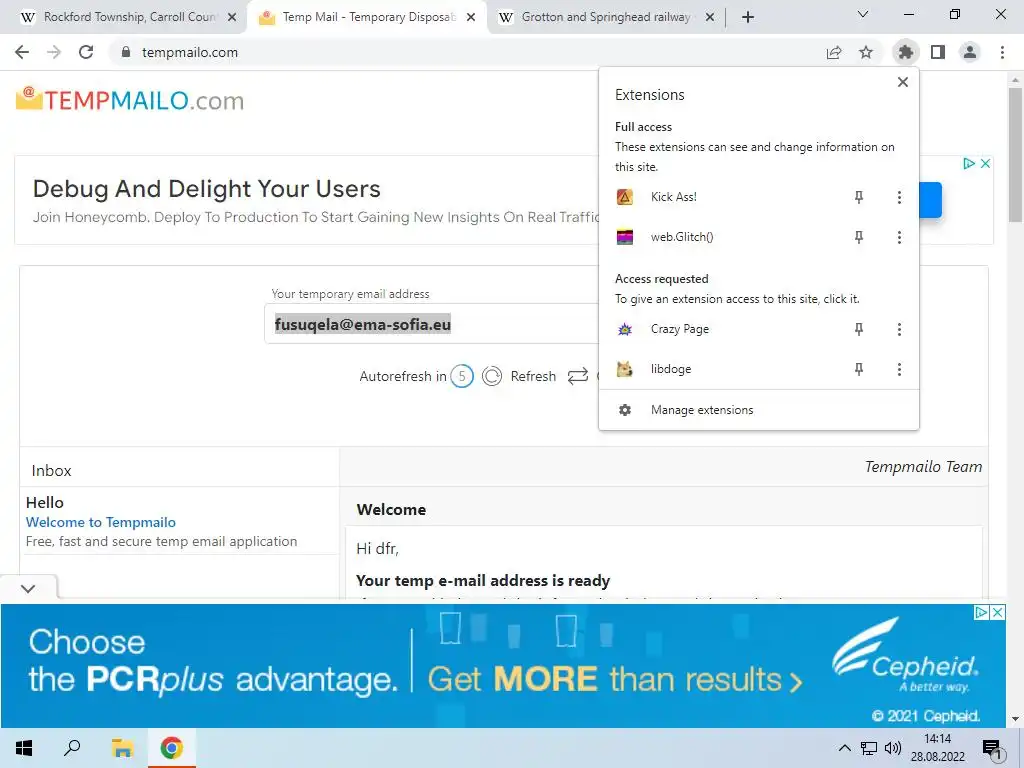Select web.Glitch() extension entry

(x=725, y=237)
